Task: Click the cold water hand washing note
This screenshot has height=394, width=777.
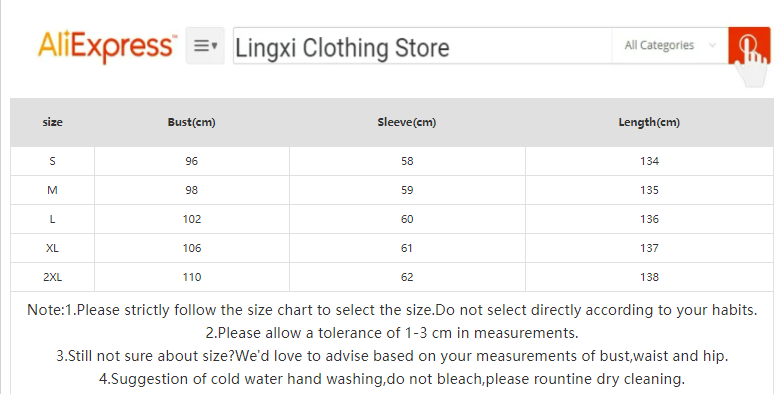Action: [392, 379]
